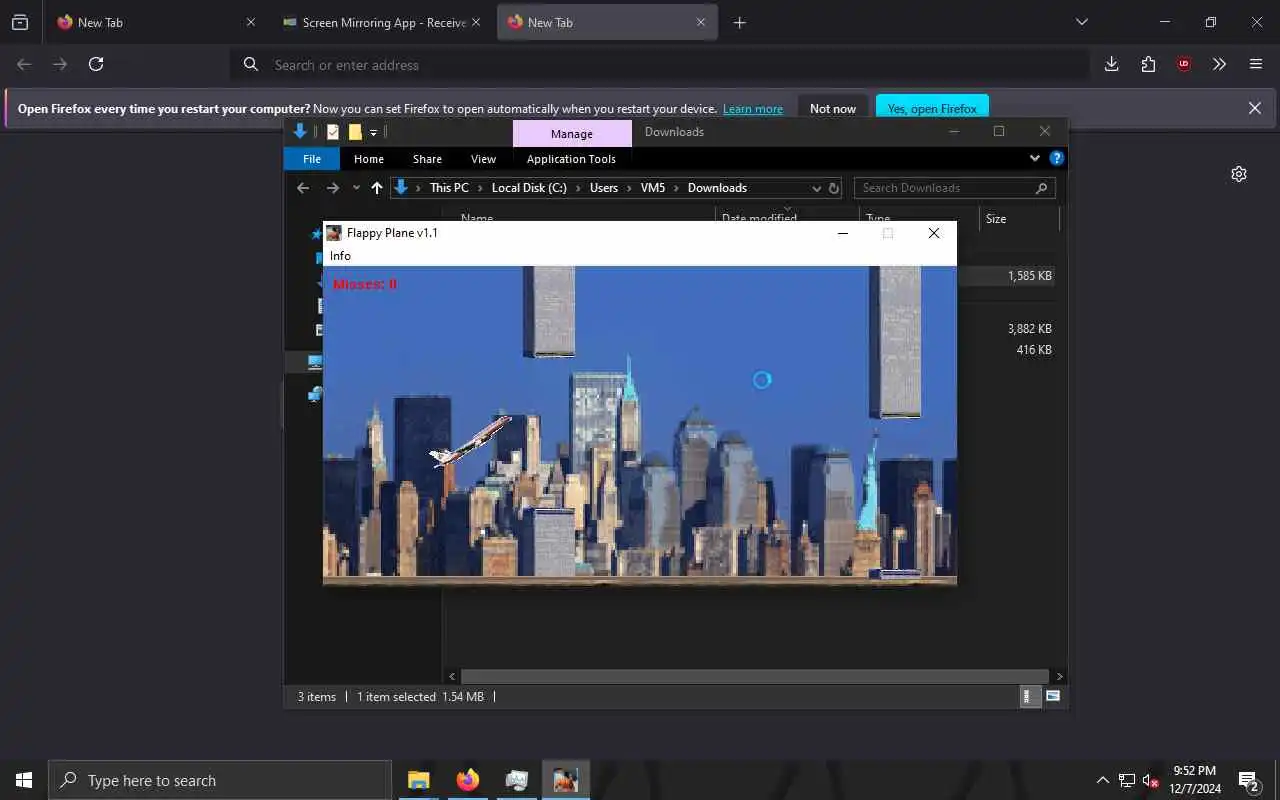Click Flappy Plane taskbar icon
This screenshot has width=1280, height=800.
pos(566,780)
